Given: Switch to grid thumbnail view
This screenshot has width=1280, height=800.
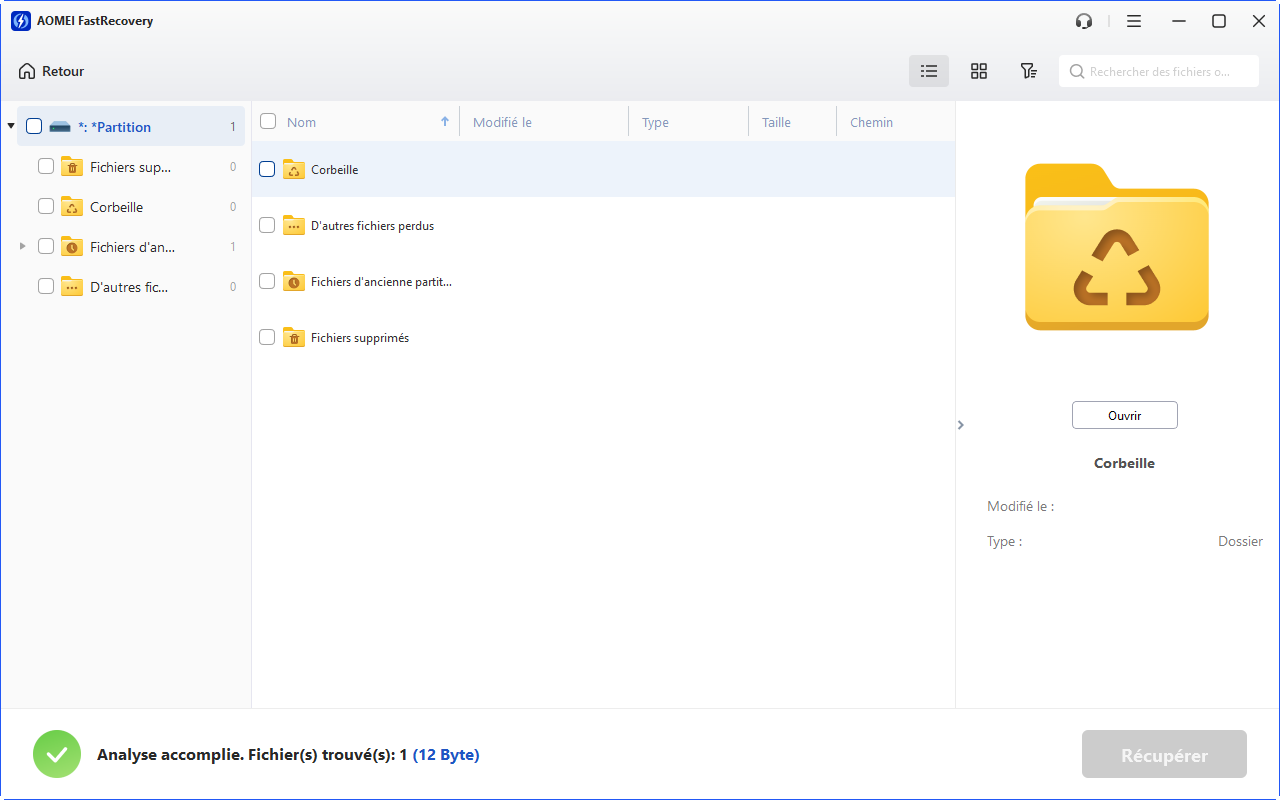Looking at the screenshot, I should [978, 71].
